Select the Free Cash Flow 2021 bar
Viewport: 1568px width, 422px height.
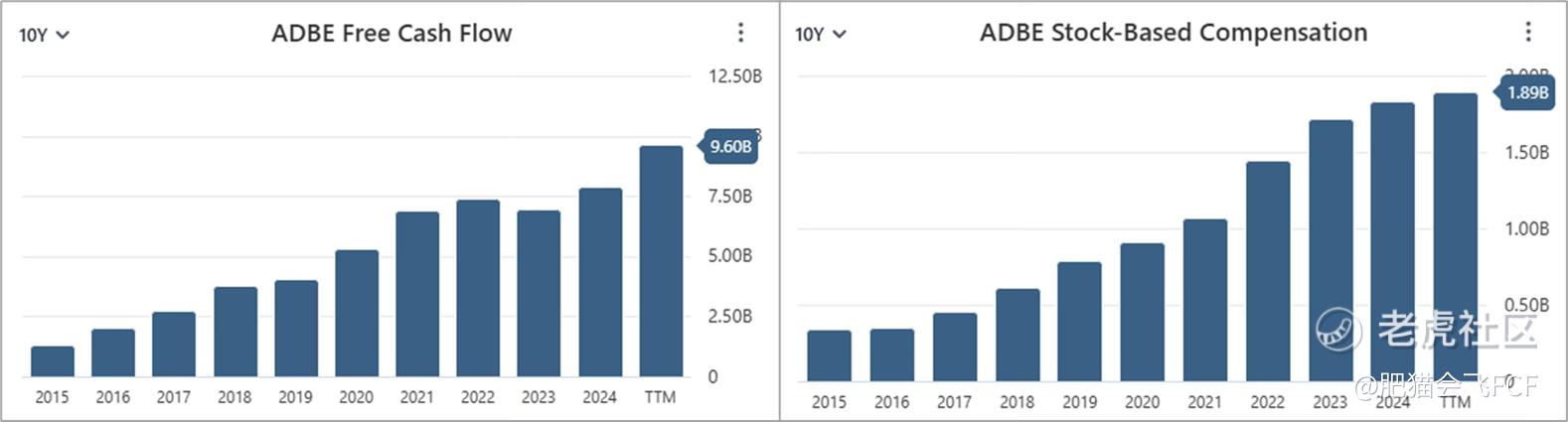coord(417,295)
